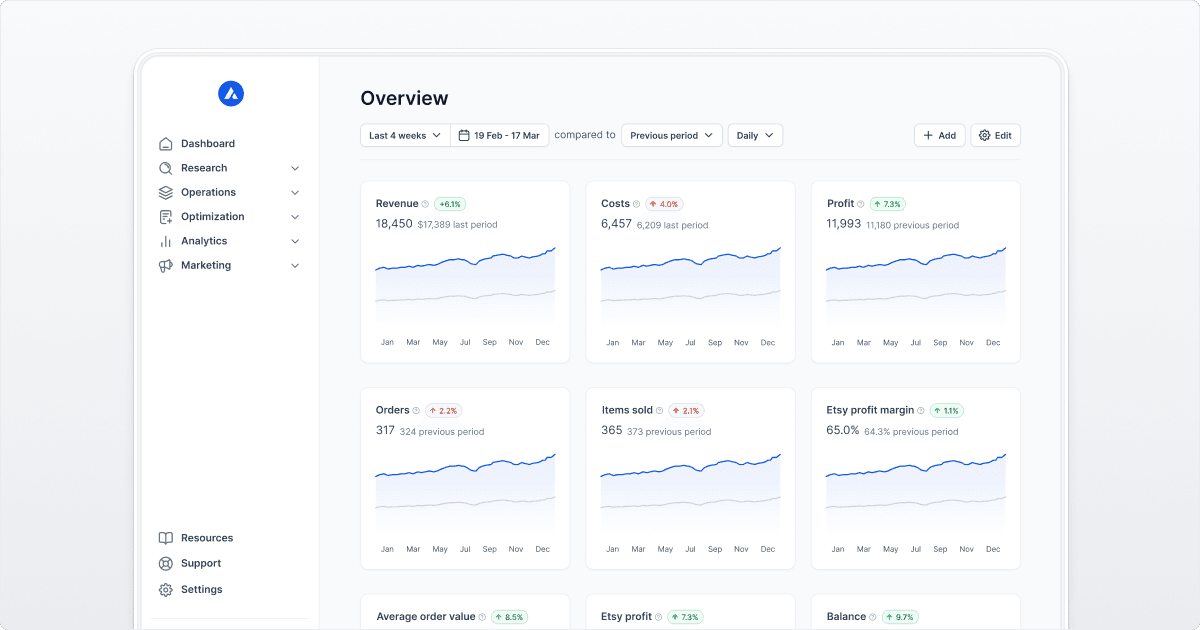Screen dimensions: 1200x630
Task: Click the Orders 2.2% change badge
Action: (444, 411)
